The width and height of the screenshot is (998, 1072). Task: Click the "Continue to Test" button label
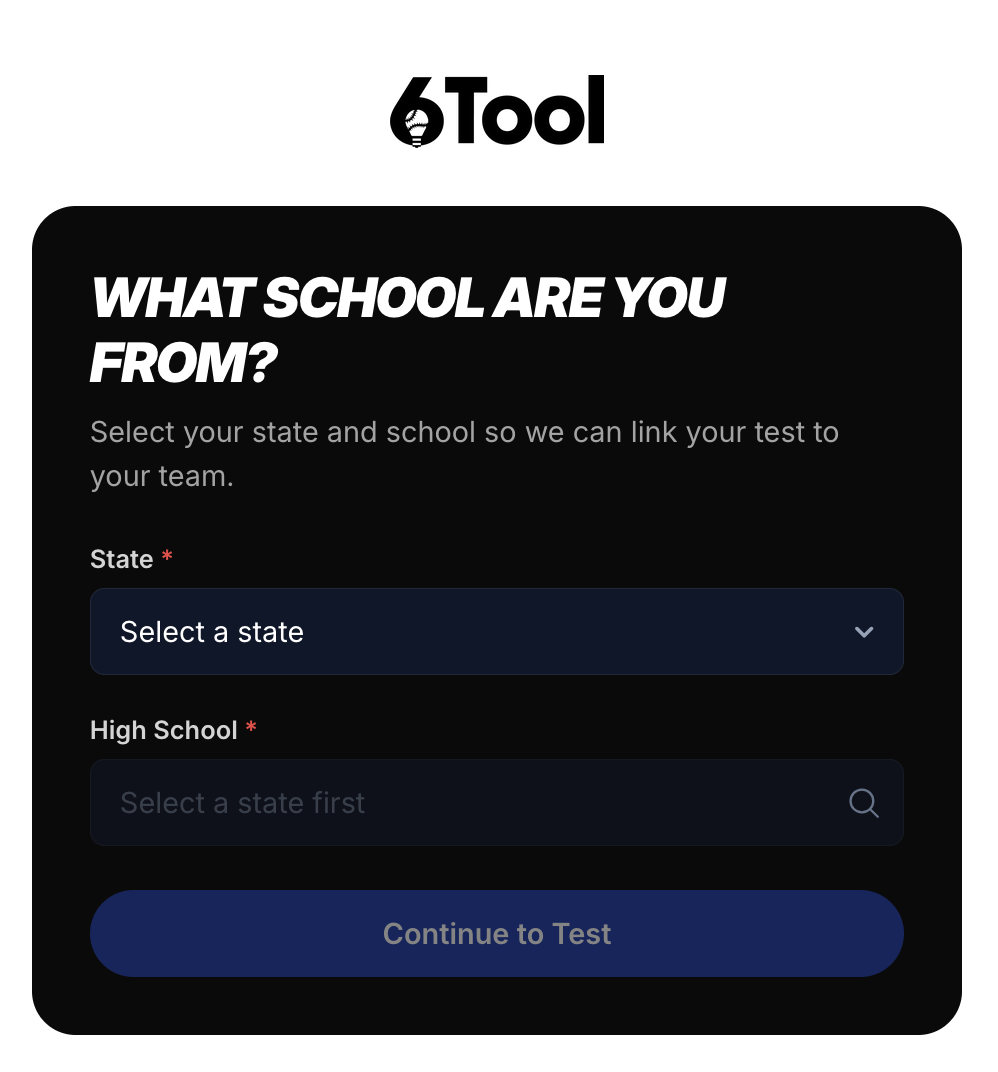pyautogui.click(x=497, y=934)
